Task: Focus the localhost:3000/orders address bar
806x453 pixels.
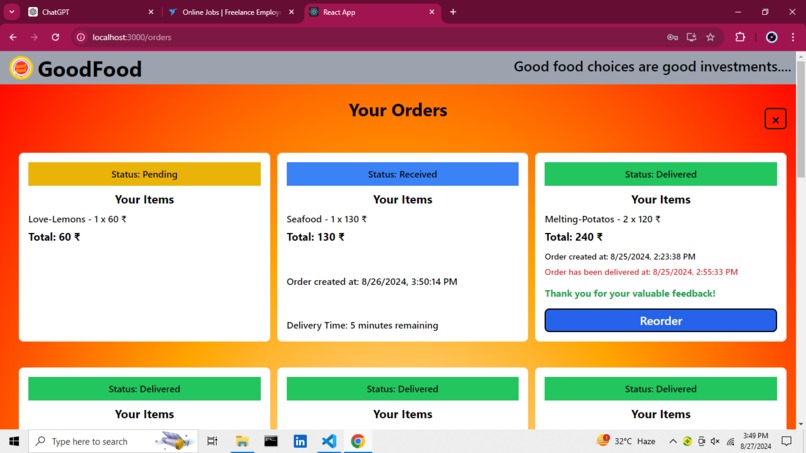Action: point(370,37)
